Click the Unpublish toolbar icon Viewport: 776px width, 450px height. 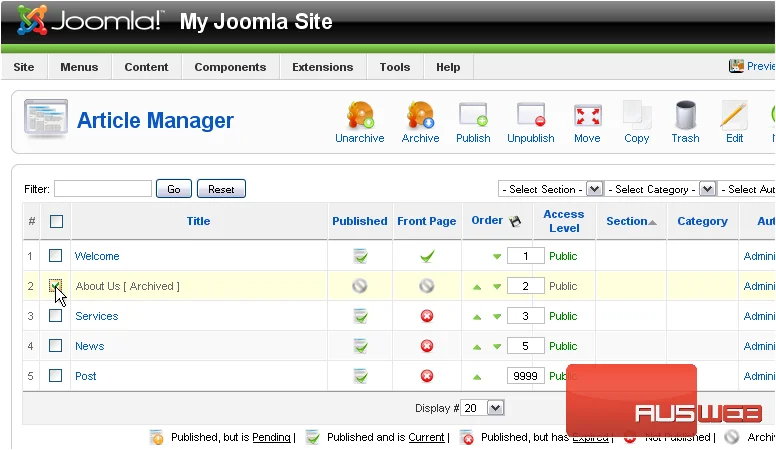(x=531, y=115)
